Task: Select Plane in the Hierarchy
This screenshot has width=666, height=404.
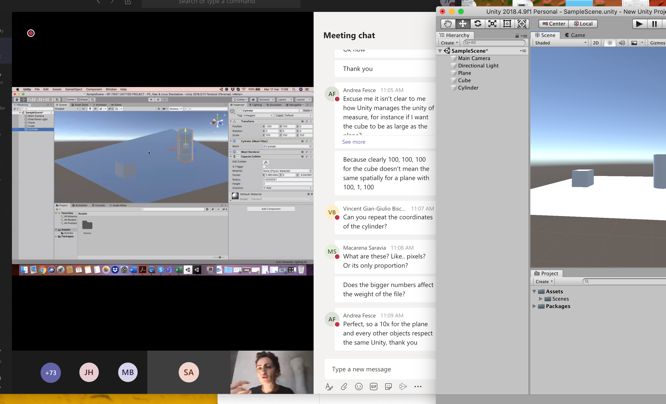Action: click(x=464, y=73)
